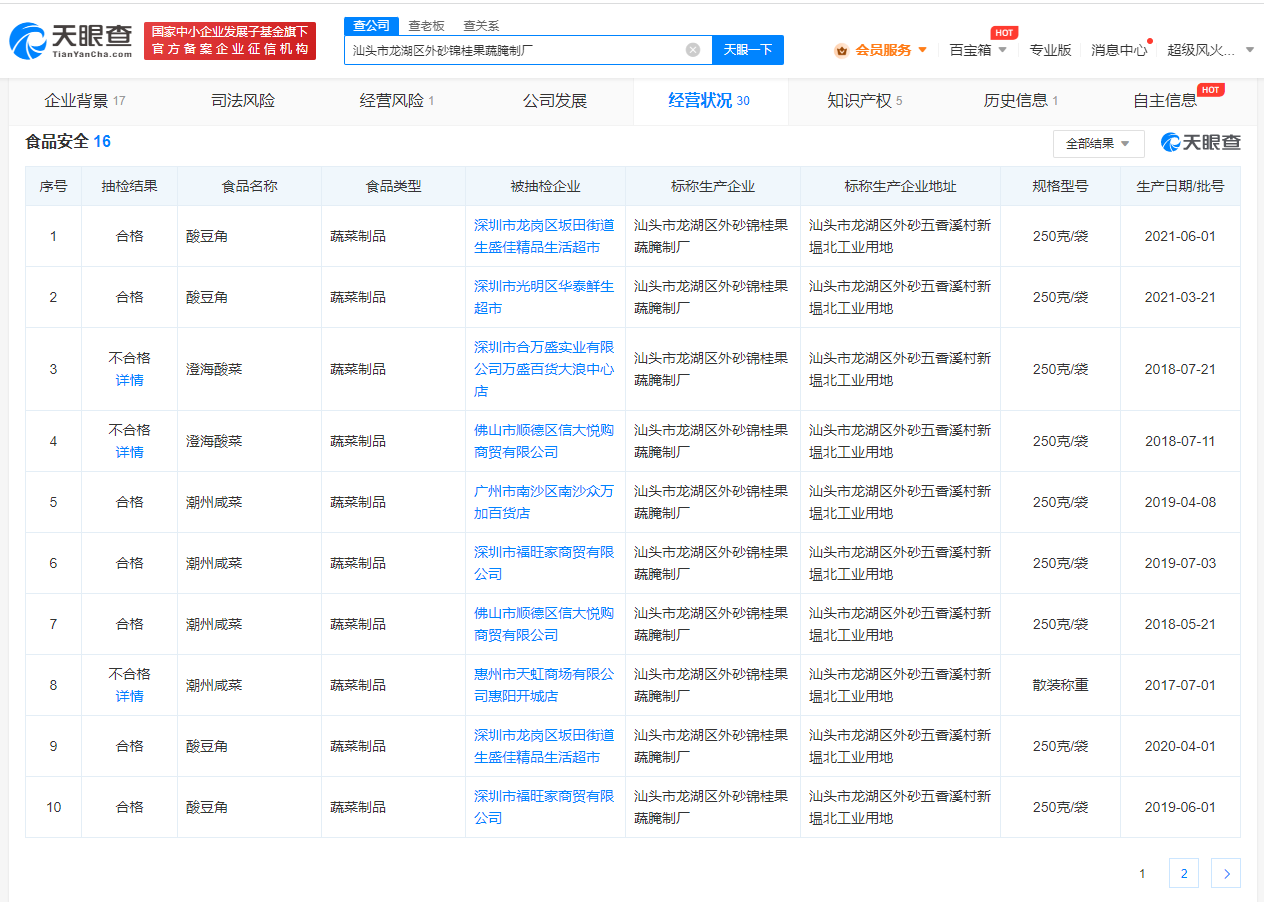Open 专业版 link in header

coord(1050,50)
